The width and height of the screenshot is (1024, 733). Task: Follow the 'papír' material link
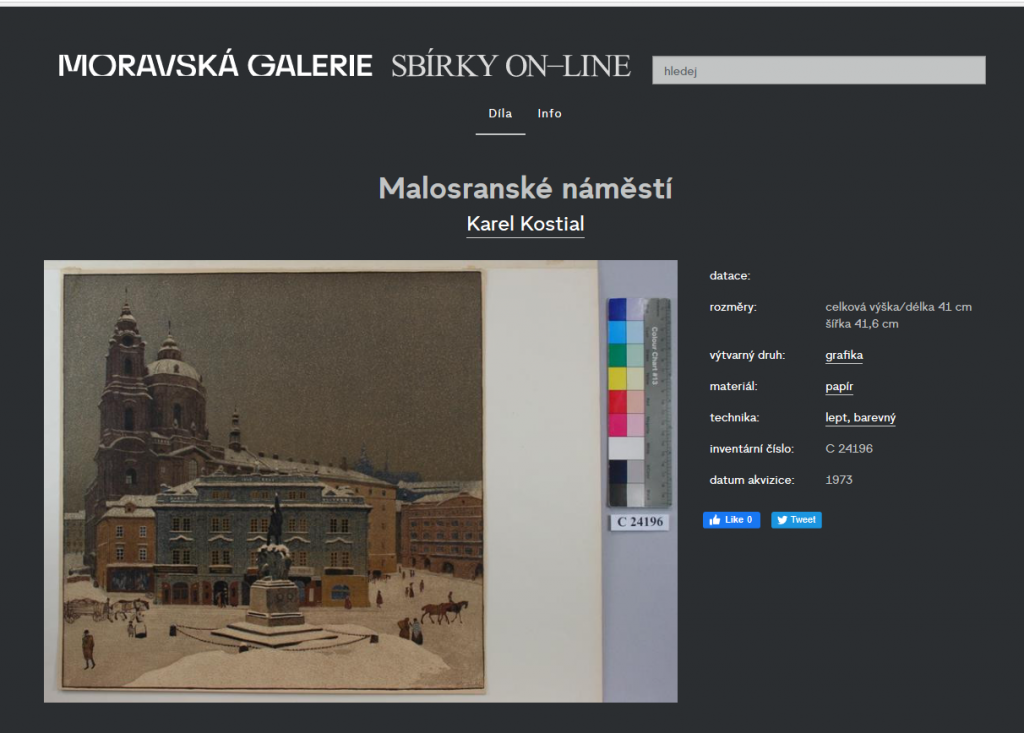pos(839,387)
